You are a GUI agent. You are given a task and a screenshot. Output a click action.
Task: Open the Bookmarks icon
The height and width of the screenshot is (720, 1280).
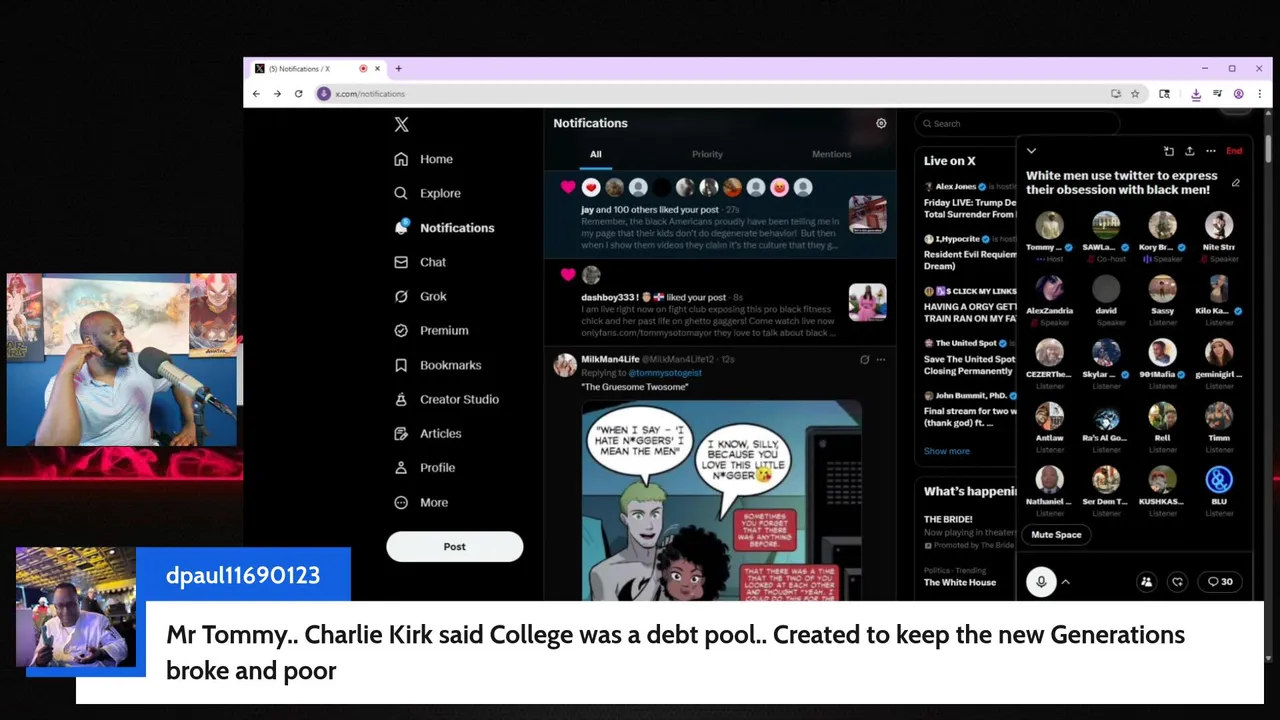point(401,365)
